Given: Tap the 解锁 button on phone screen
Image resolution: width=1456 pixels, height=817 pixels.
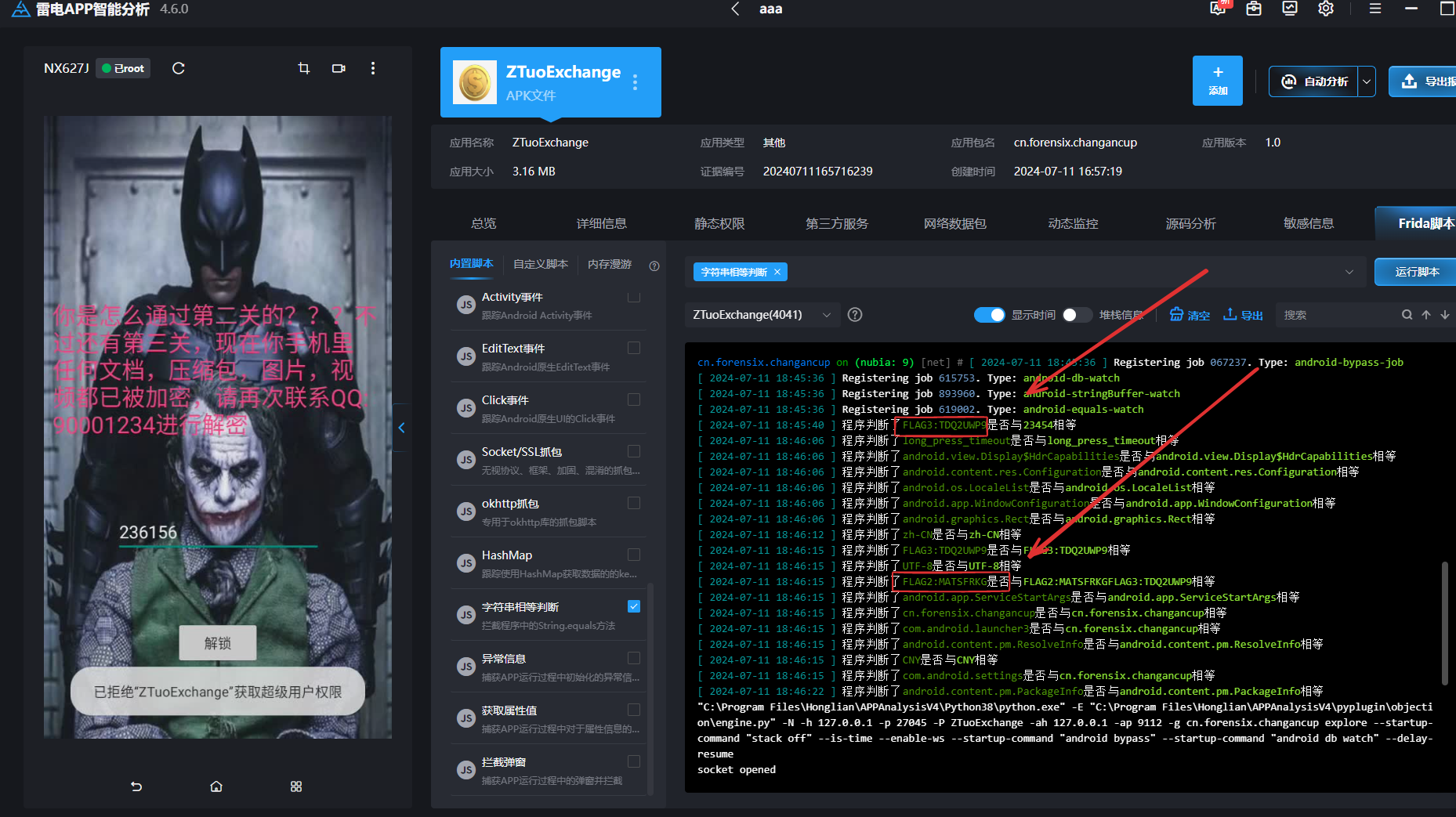Looking at the screenshot, I should (218, 643).
